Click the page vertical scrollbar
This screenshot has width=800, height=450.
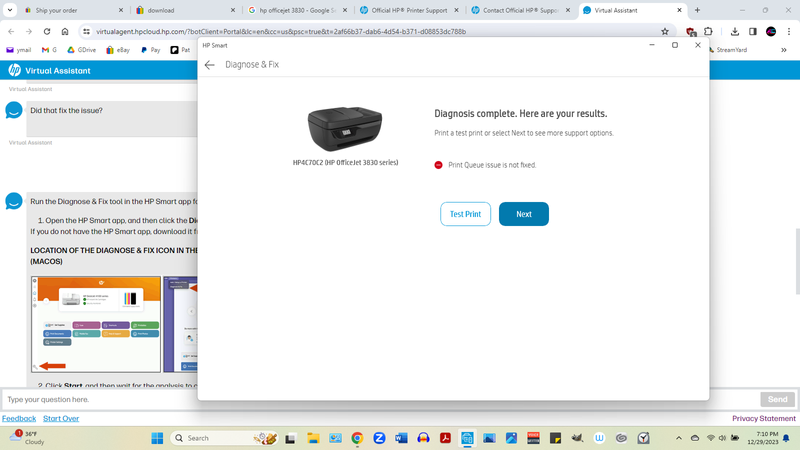click(x=797, y=261)
